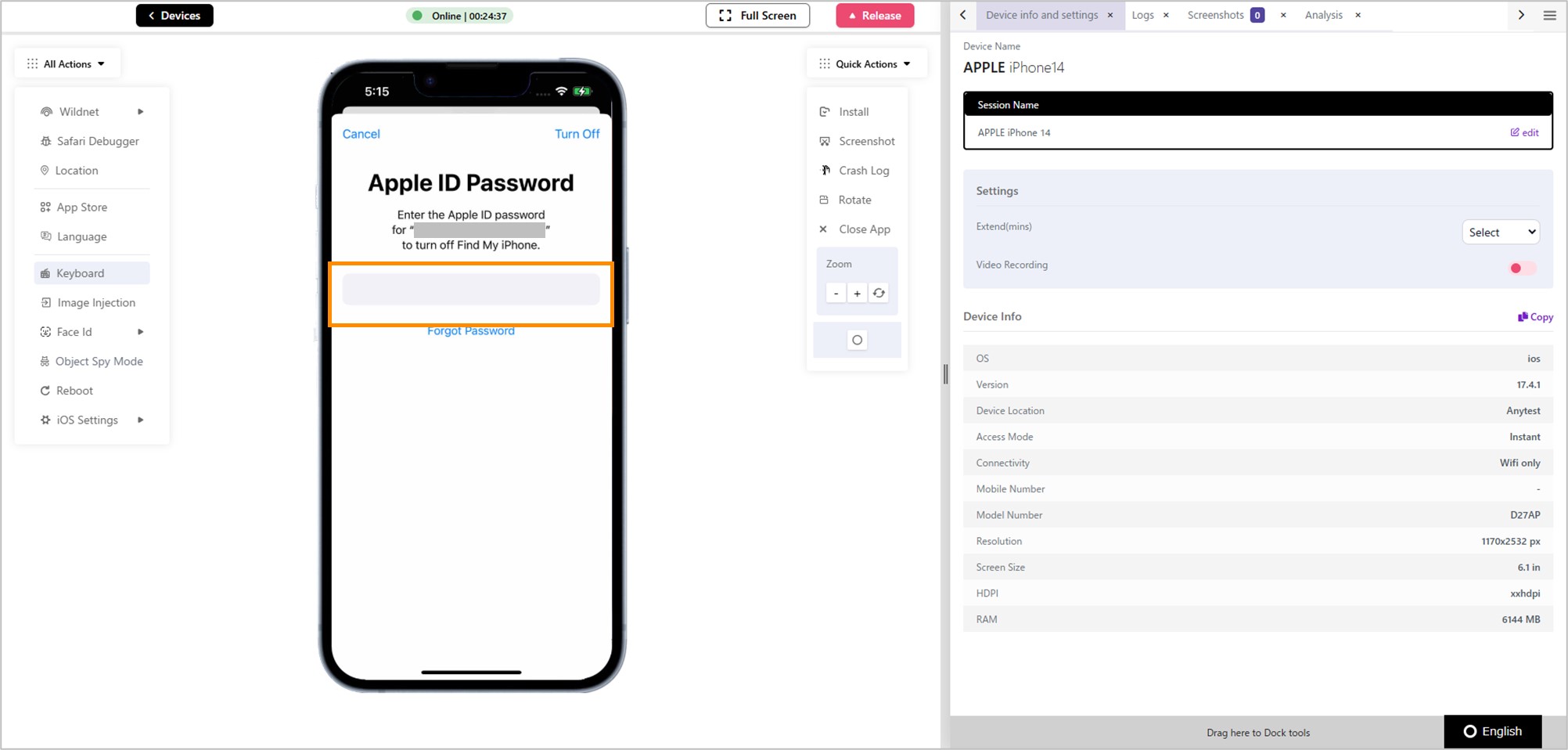Image resolution: width=1568 pixels, height=750 pixels.
Task: Switch to the Logs tab
Action: [1142, 15]
